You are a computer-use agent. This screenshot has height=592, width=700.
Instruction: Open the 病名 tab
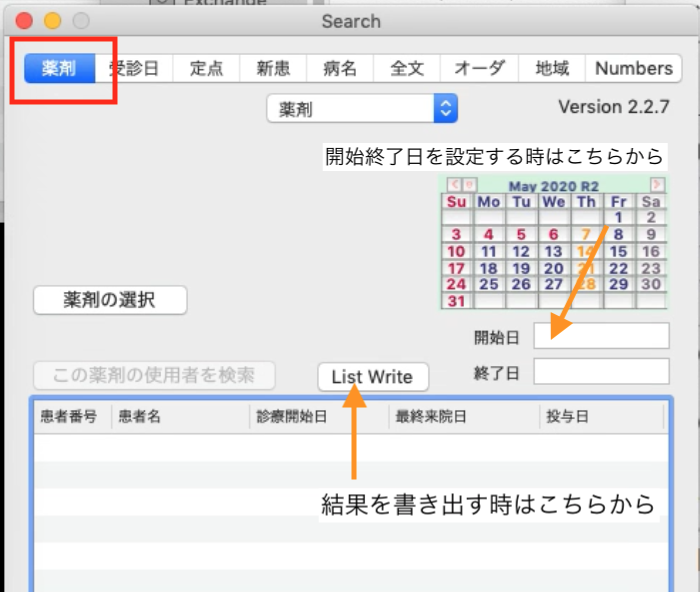[339, 68]
